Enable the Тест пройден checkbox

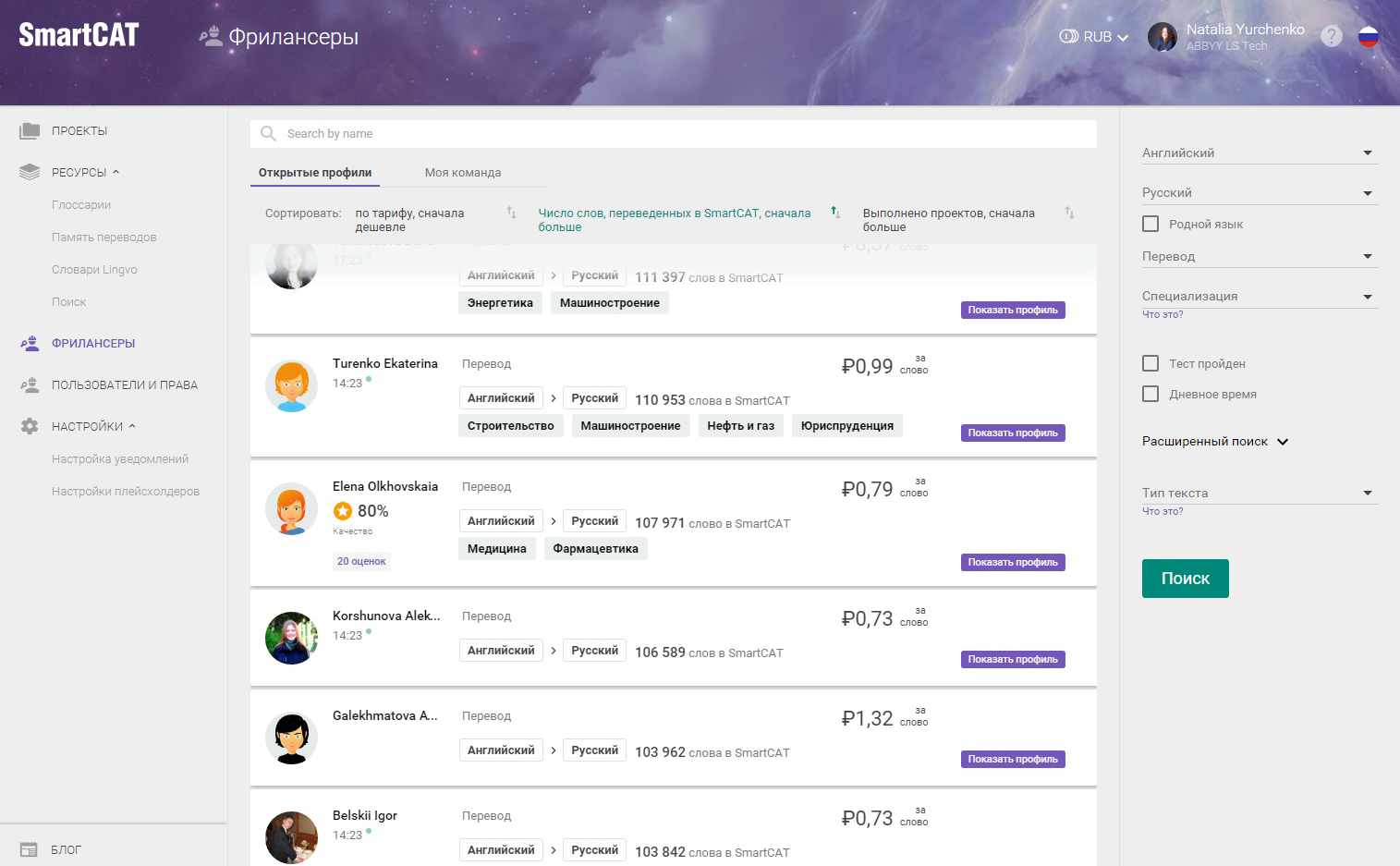coord(1150,363)
